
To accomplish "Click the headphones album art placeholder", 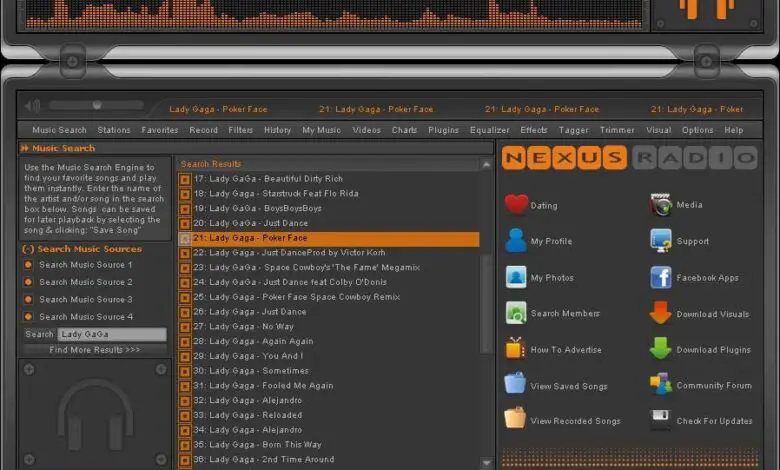I will click(x=95, y=416).
